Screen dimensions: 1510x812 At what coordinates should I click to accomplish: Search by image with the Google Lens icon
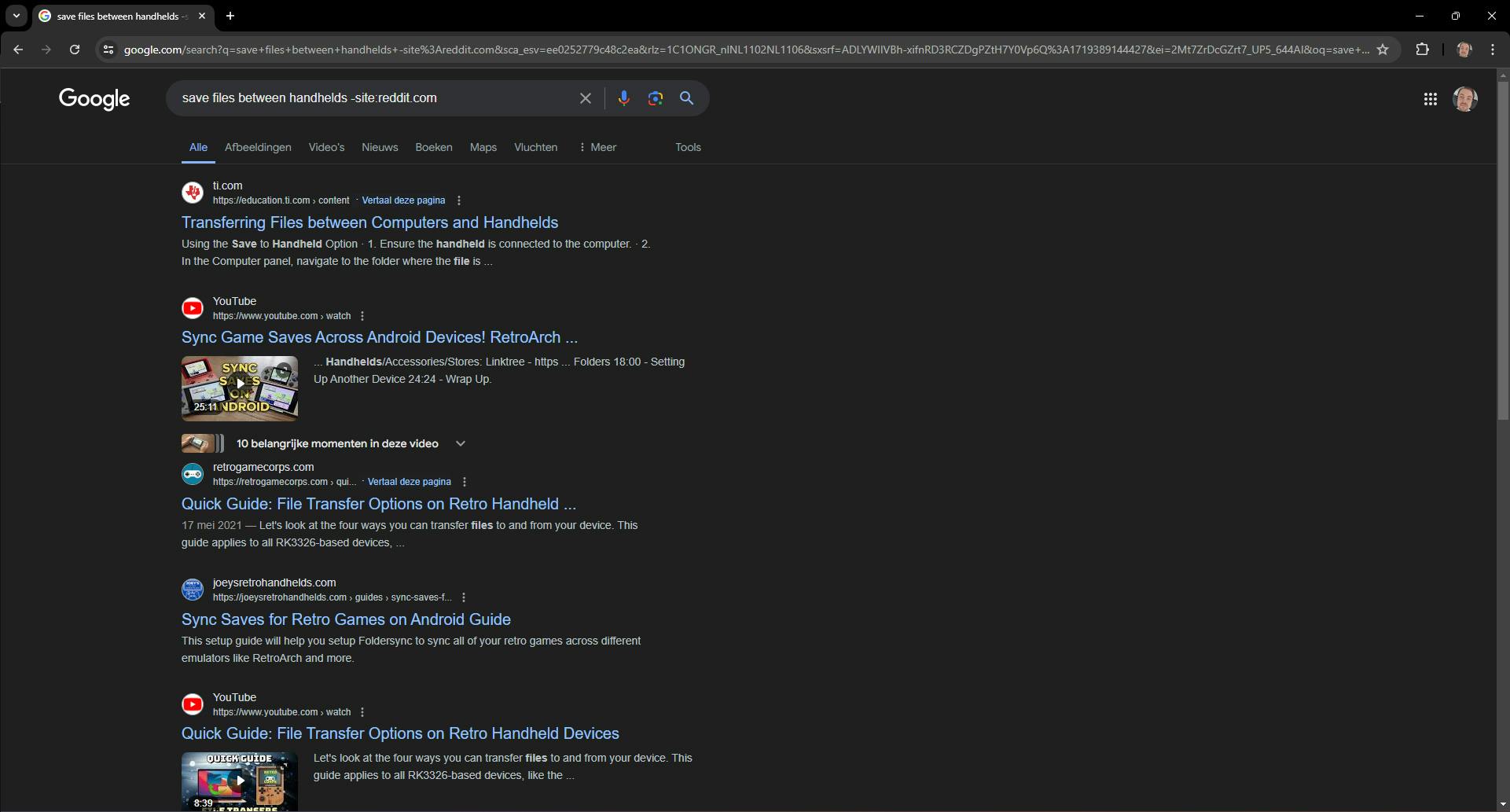pyautogui.click(x=656, y=98)
